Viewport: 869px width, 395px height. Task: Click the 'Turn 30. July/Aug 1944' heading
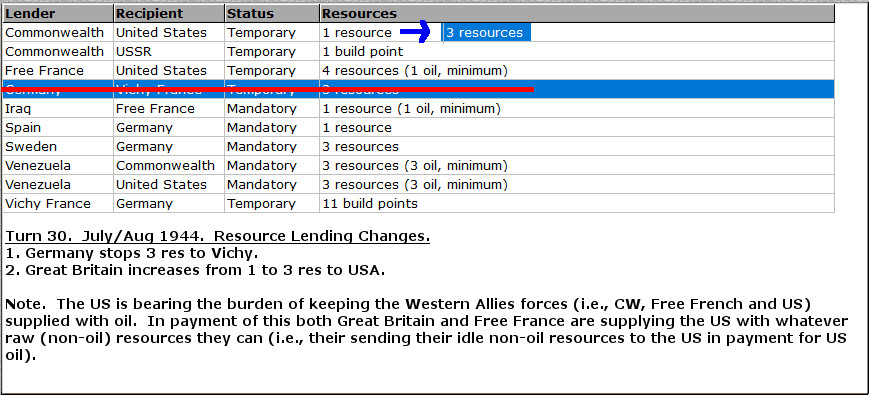(218, 237)
